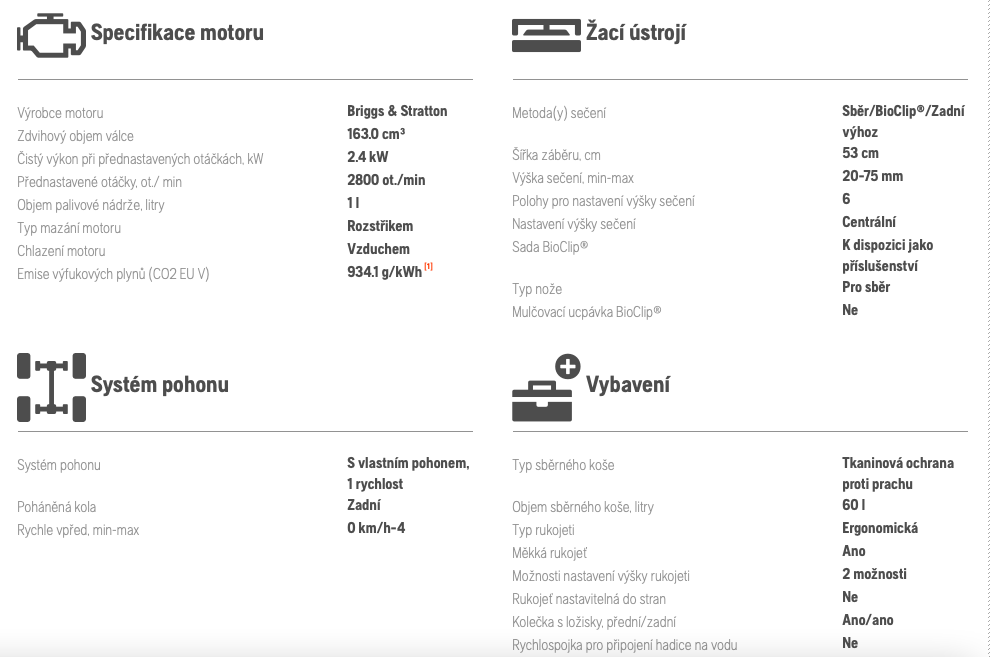This screenshot has width=990, height=657.
Task: Click the engine icon beside Specifikace motoru
Action: tap(51, 36)
